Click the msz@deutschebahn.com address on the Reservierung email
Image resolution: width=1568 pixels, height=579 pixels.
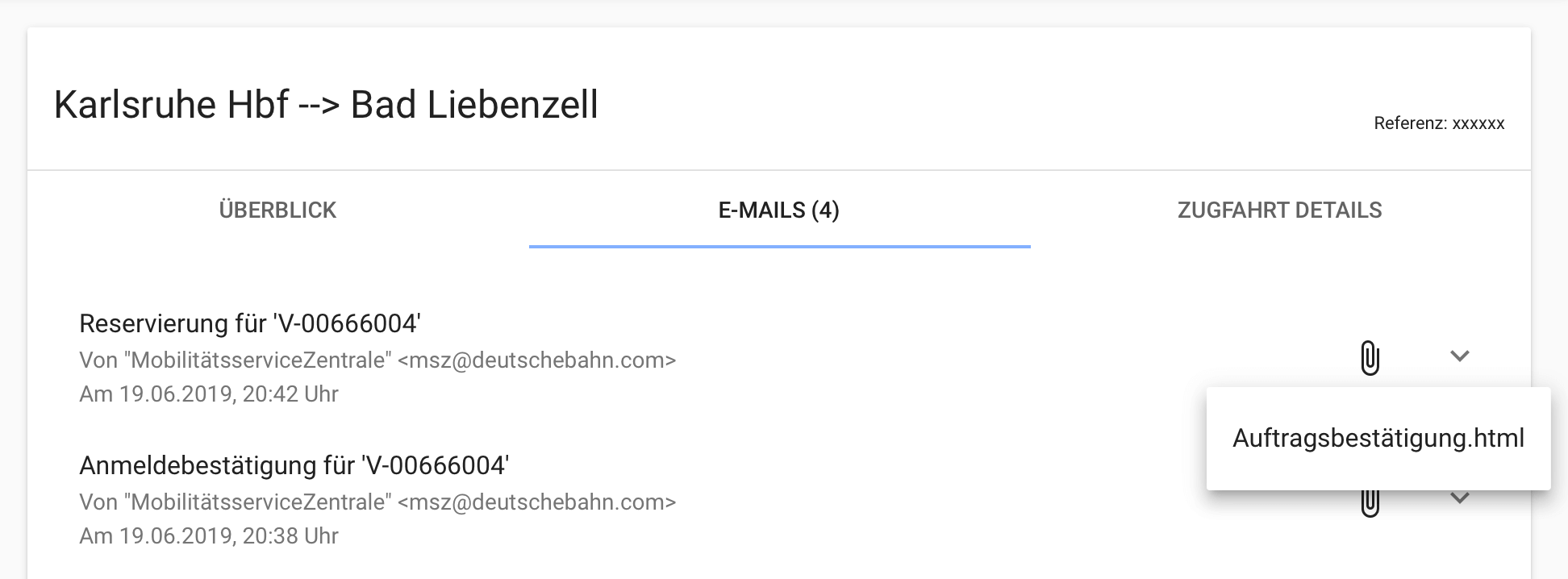pyautogui.click(x=536, y=360)
